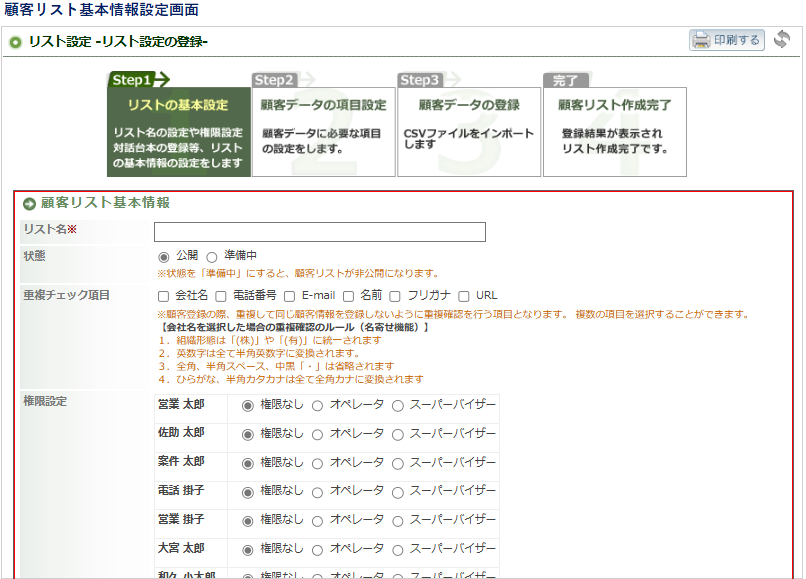Click the 状態 row label
806x579 pixels.
pos(34,256)
